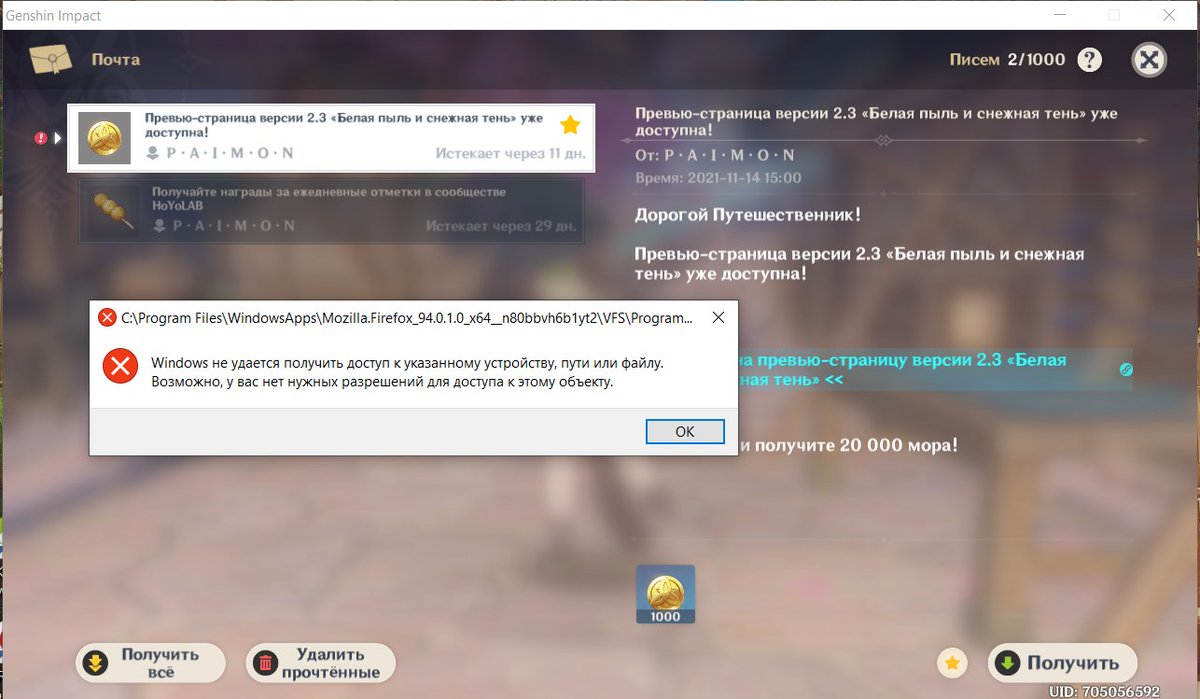The width and height of the screenshot is (1200, 699).
Task: Click the Время: 2021-11-14 15:00 timestamp
Action: [718, 178]
